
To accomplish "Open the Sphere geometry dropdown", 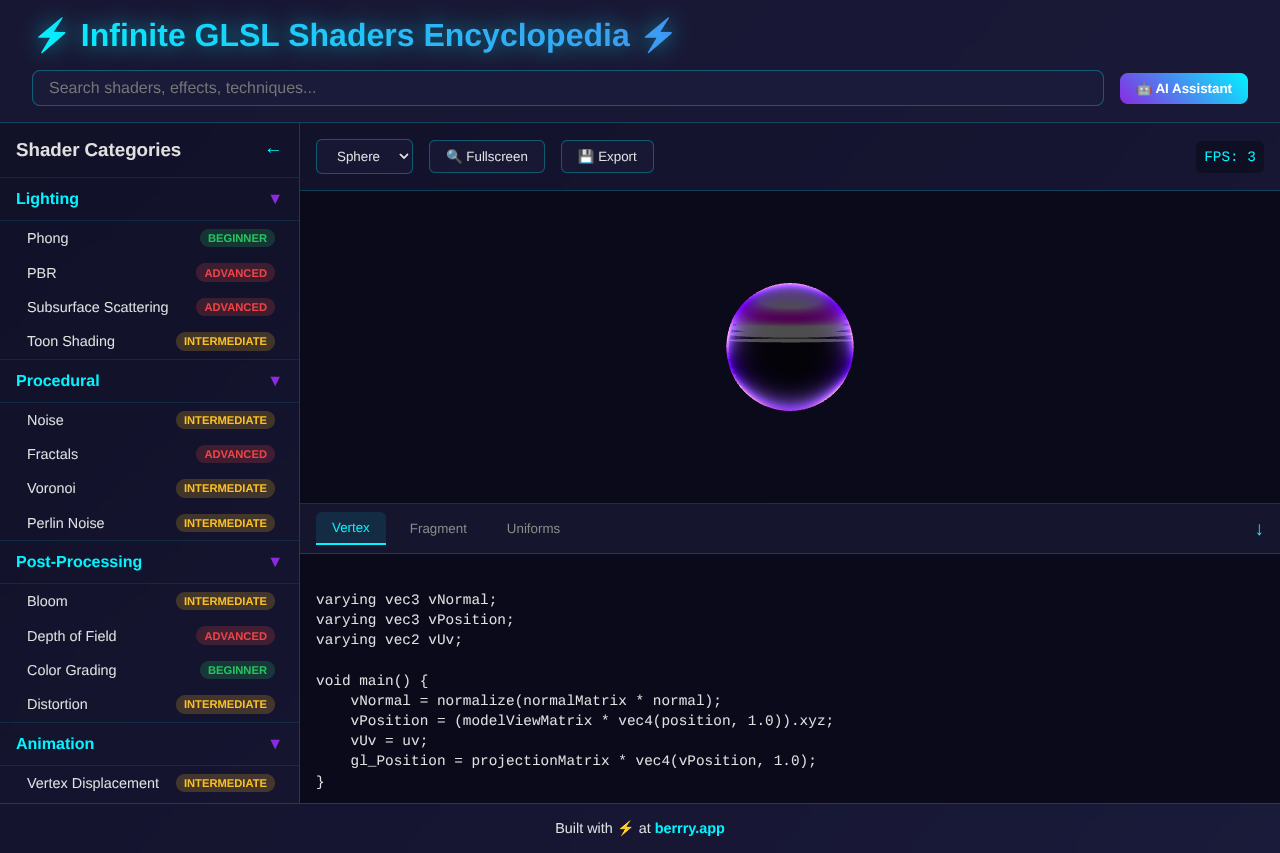I will point(364,156).
